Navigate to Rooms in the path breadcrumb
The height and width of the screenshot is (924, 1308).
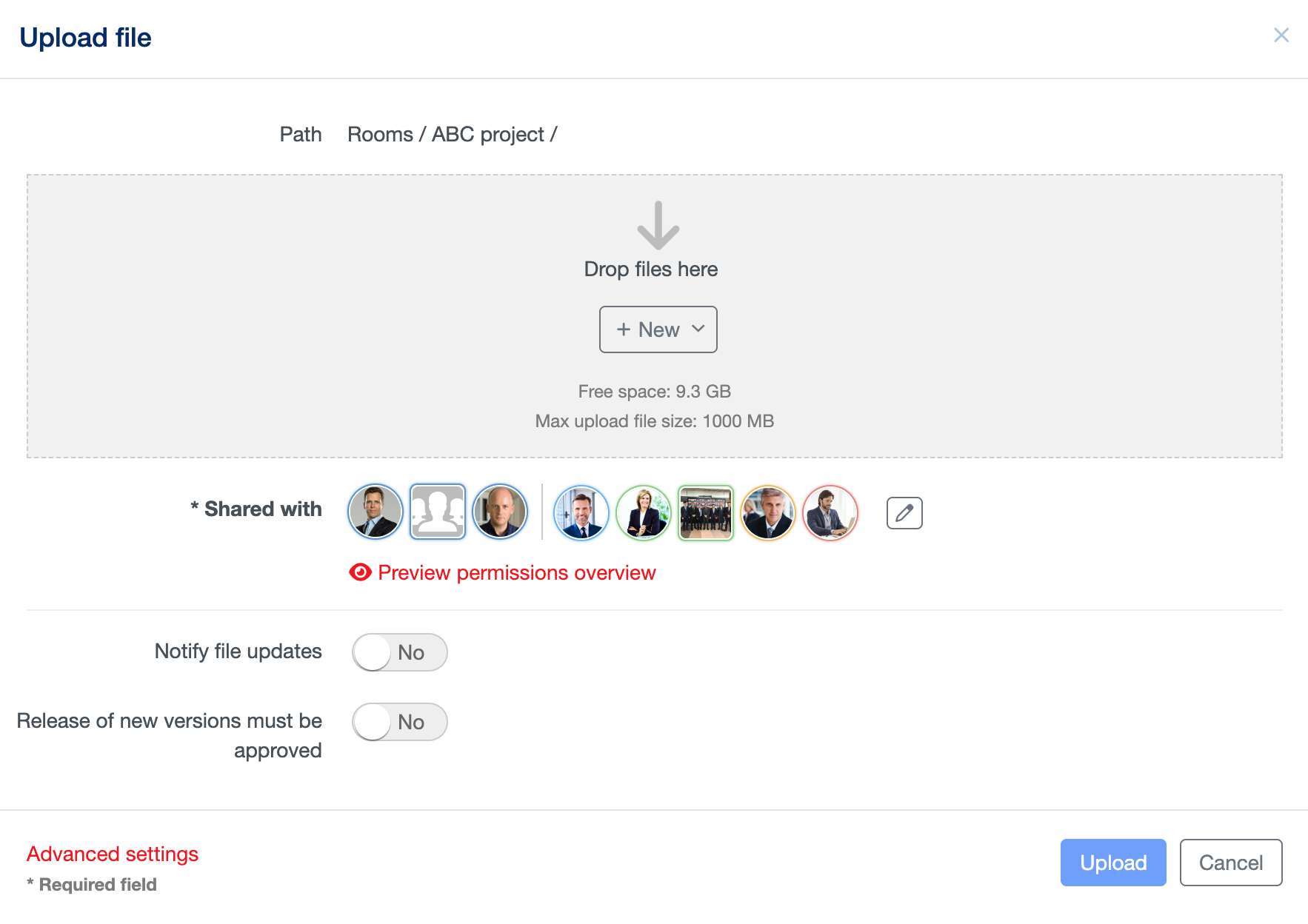[x=380, y=134]
